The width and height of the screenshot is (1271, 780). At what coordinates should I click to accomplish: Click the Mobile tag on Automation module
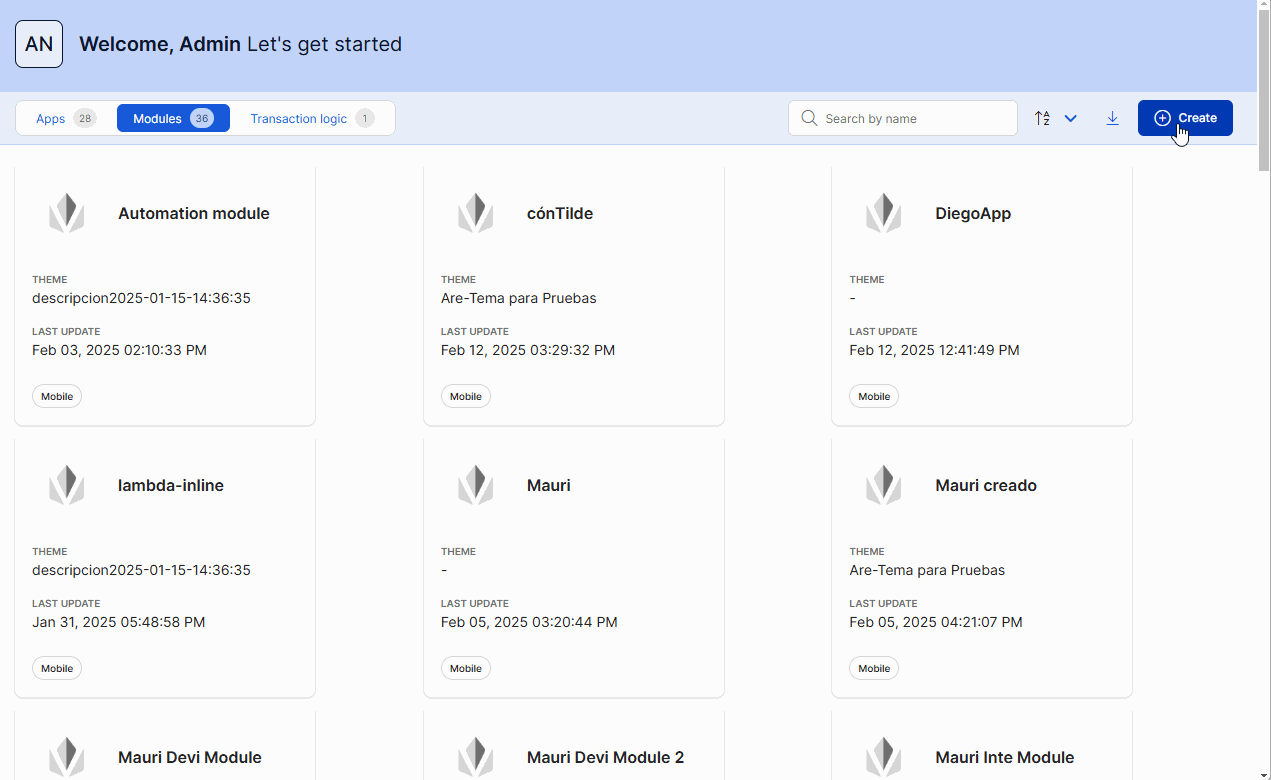coord(57,396)
